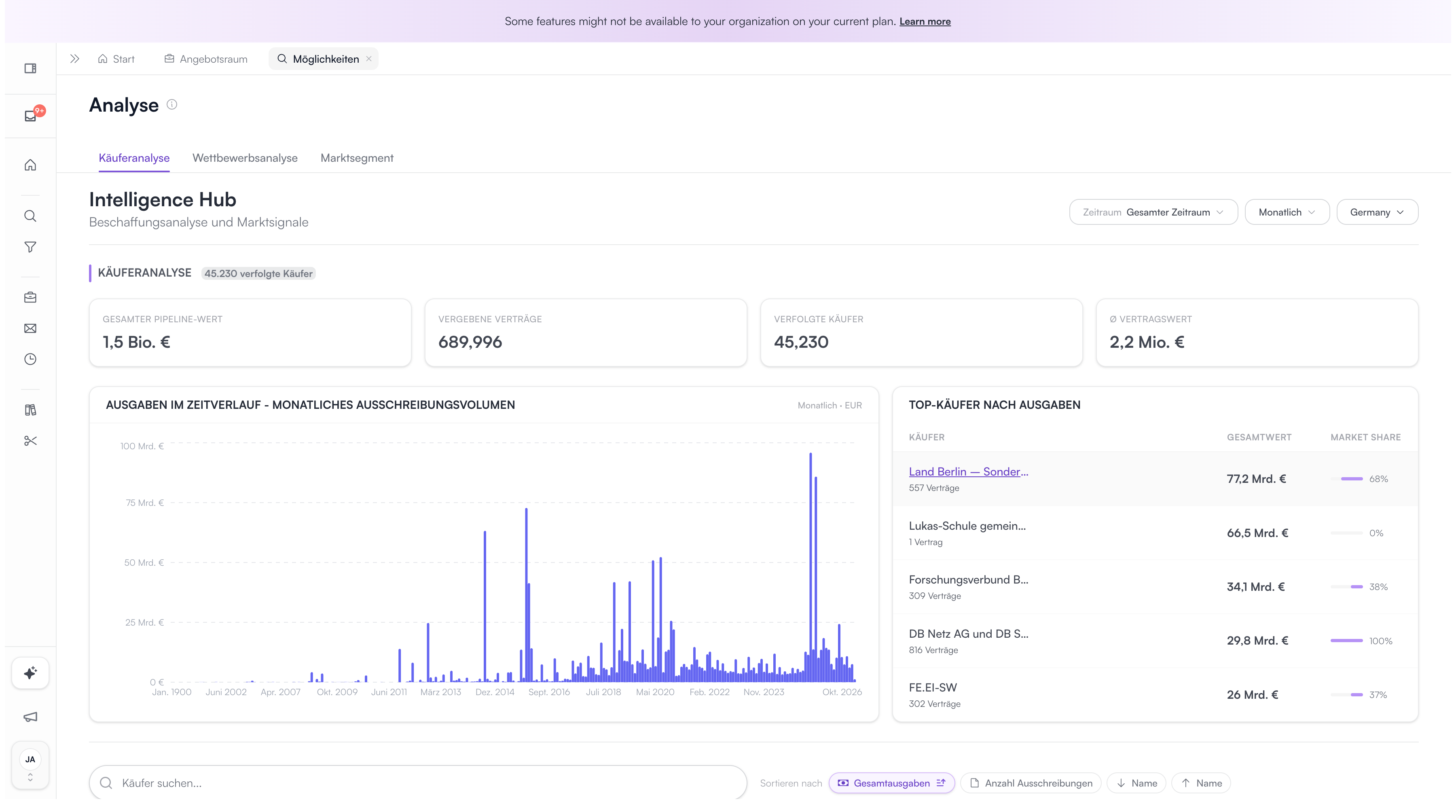
Task: Click the Learn more link
Action: point(925,21)
